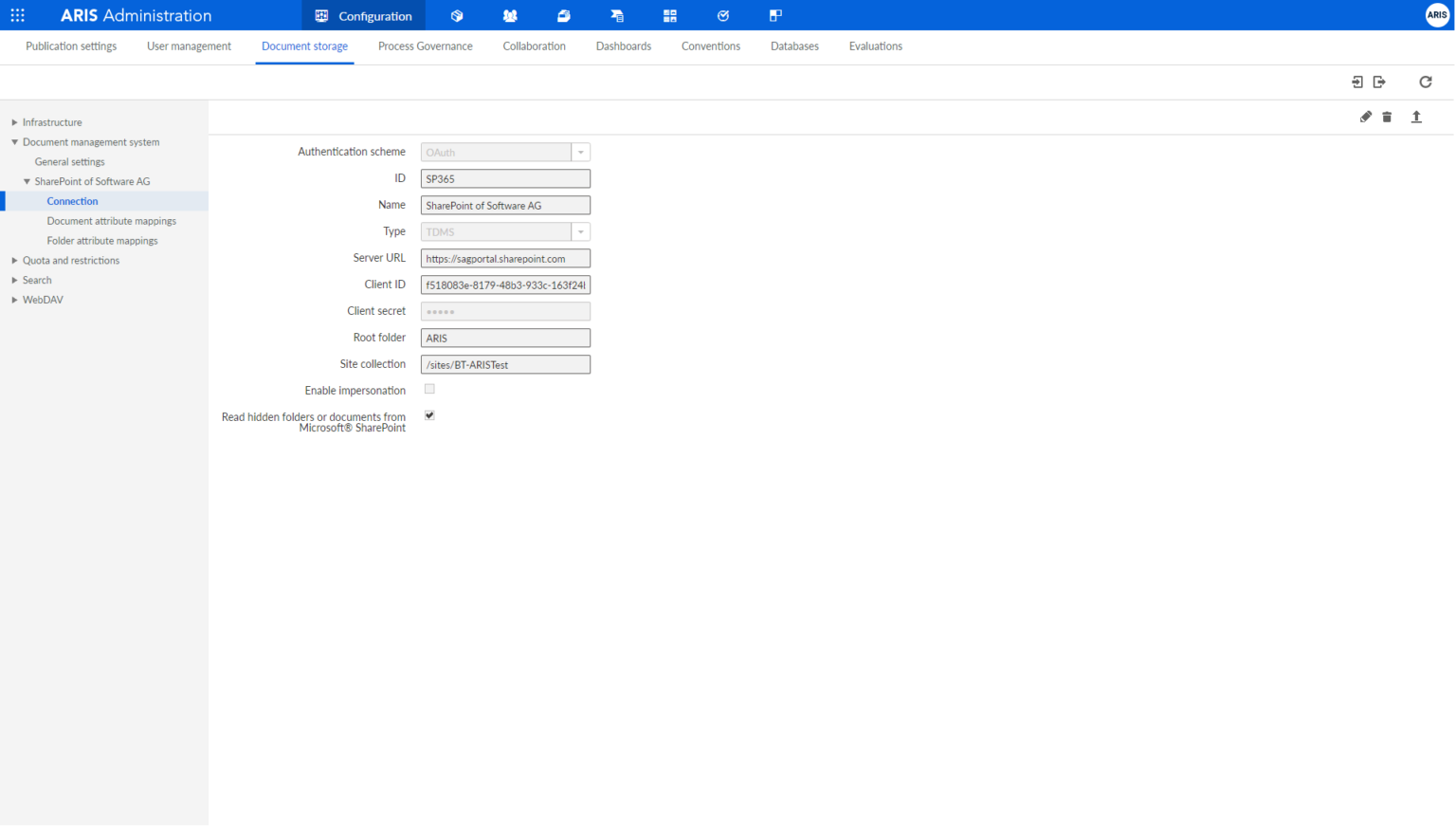
Task: Open General settings in the sidebar
Action: click(69, 162)
